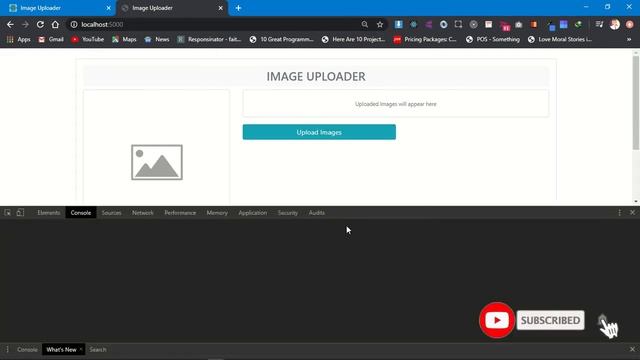This screenshot has width=640, height=360.
Task: Open the 10 Great Programm... bookmark
Action: point(282,40)
